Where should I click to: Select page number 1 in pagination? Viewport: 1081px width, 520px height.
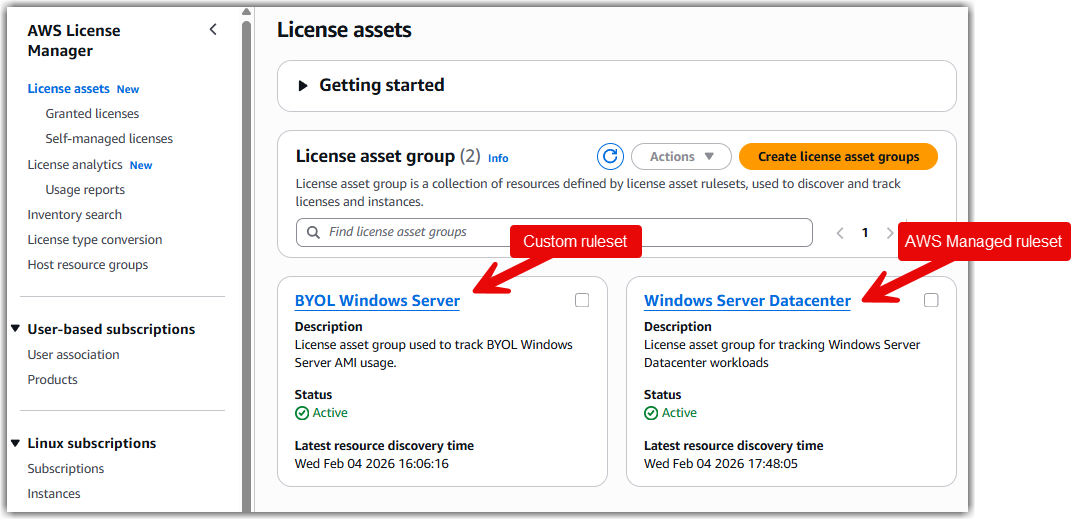(865, 233)
